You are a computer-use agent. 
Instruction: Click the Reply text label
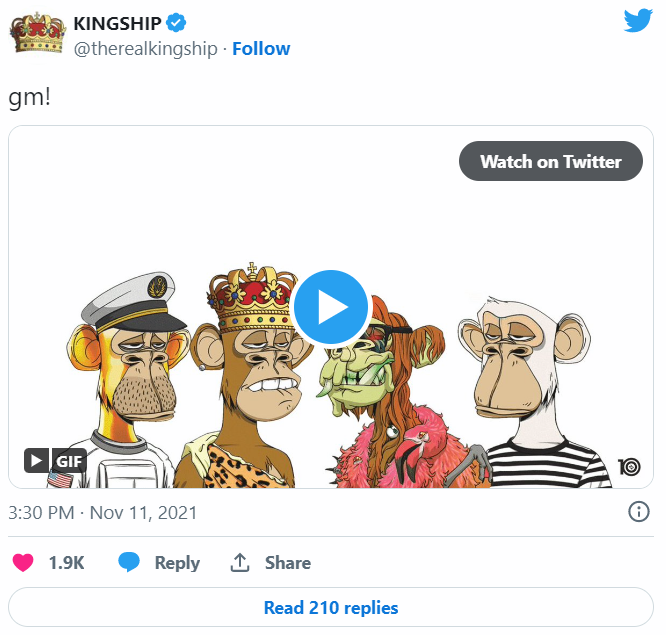177,563
